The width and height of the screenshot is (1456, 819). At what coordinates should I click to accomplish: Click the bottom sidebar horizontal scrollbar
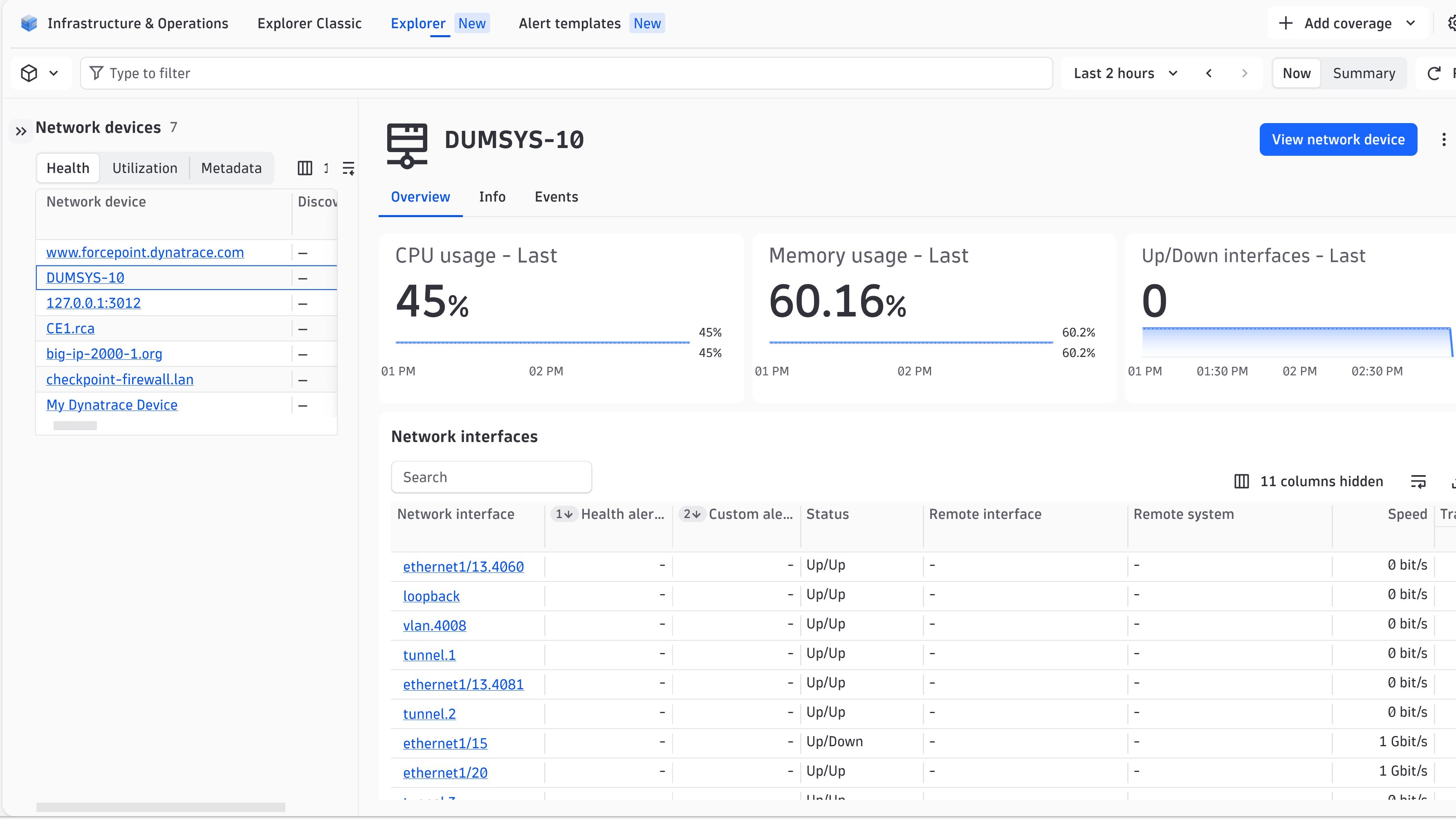(161, 807)
